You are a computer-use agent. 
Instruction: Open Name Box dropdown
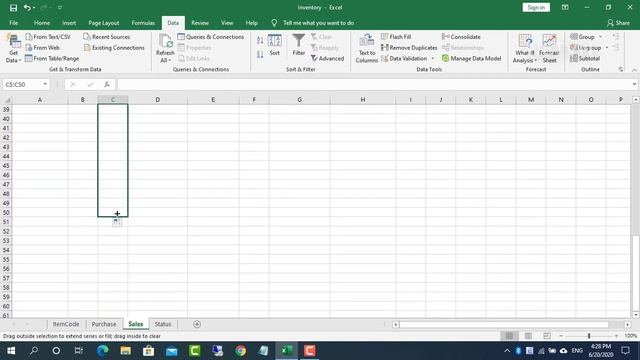pyautogui.click(x=45, y=84)
